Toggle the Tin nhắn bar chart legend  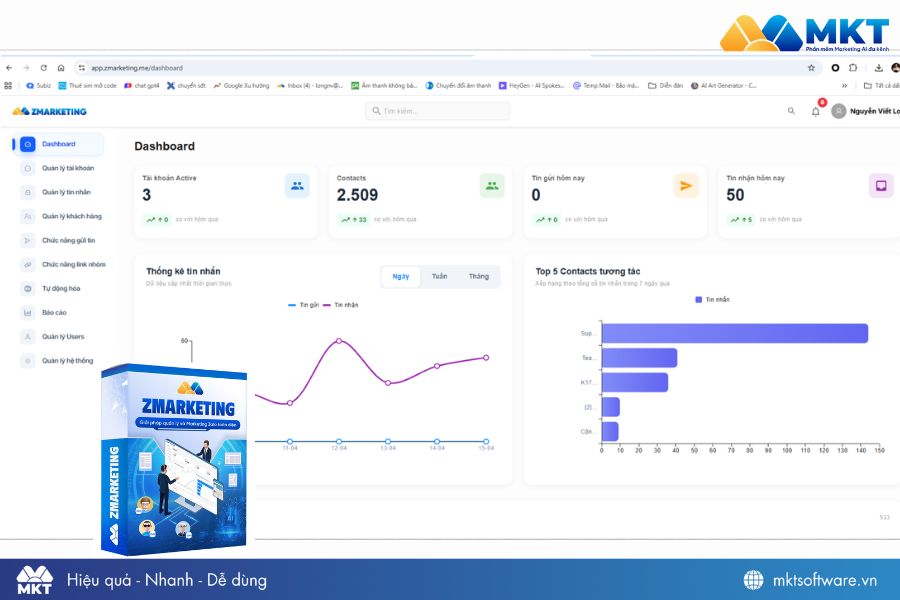click(712, 300)
